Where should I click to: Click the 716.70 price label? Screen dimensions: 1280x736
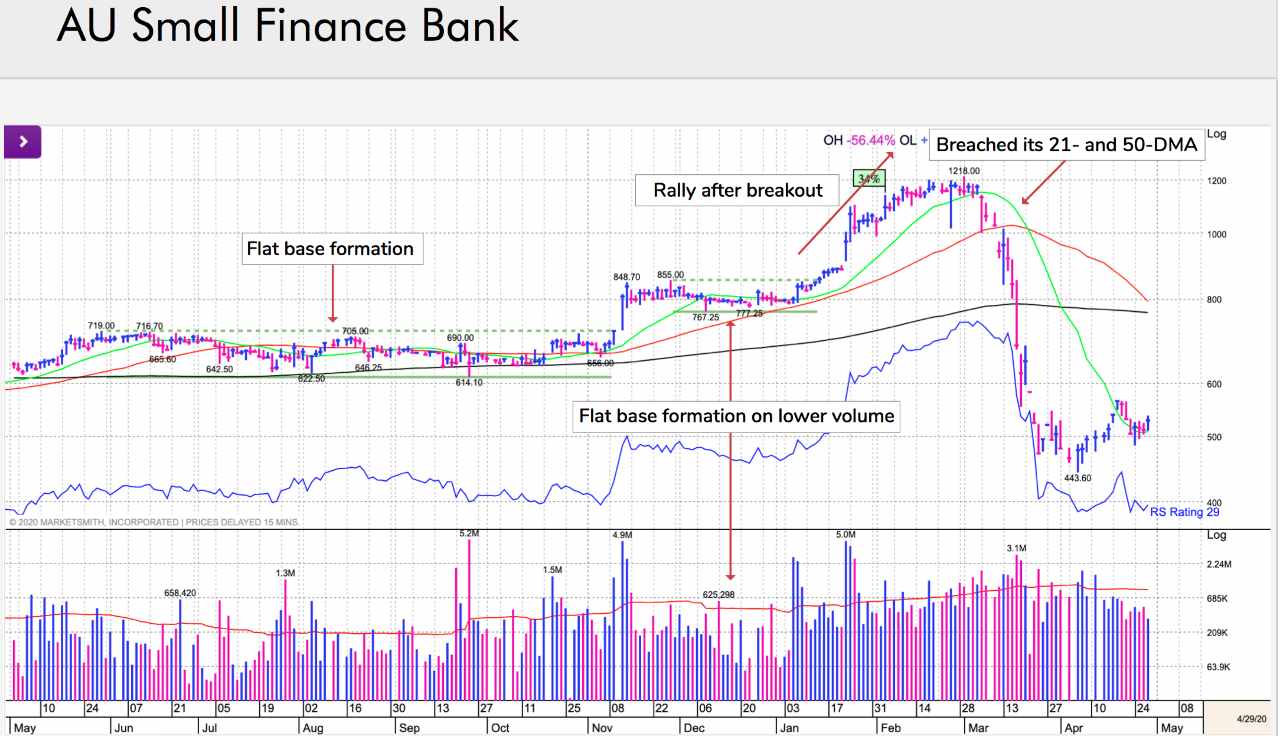point(149,326)
